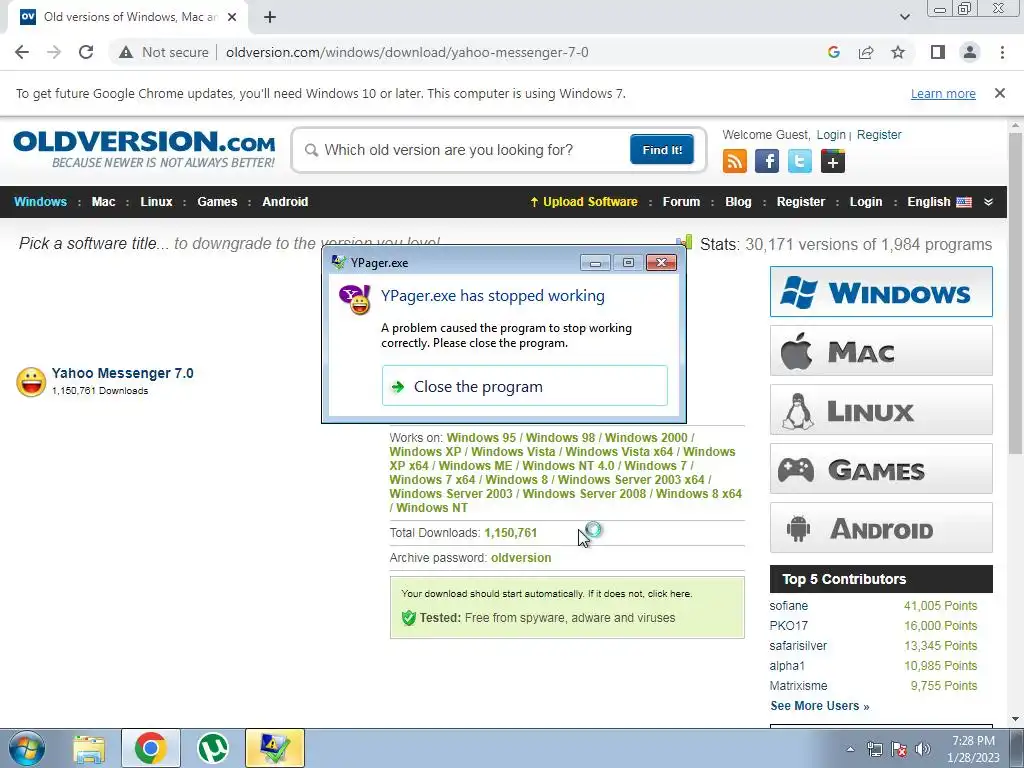
Task: Click the page vertical scrollbar thumb
Action: click(1016, 293)
